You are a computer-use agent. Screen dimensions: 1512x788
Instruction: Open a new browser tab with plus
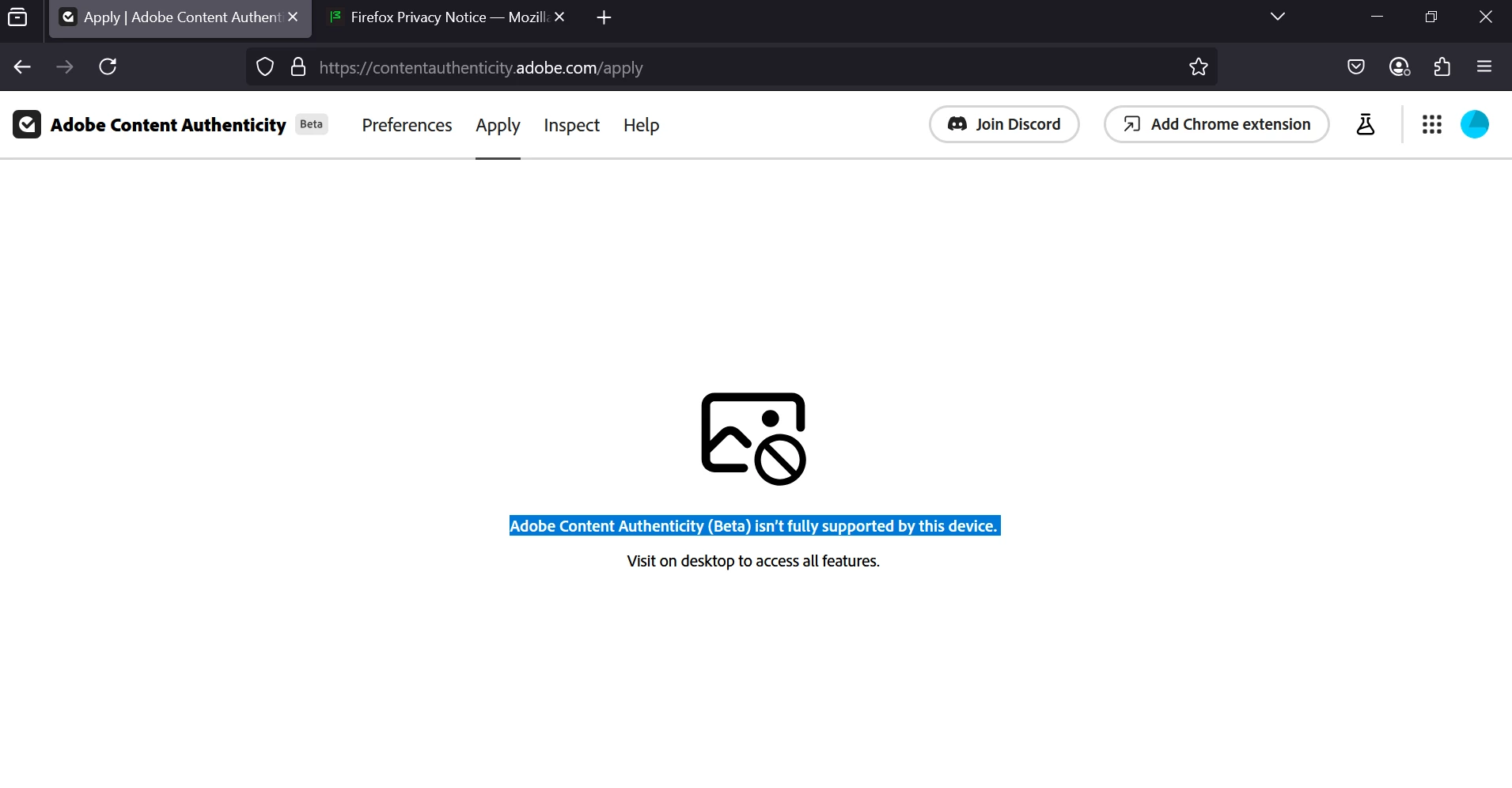point(604,17)
